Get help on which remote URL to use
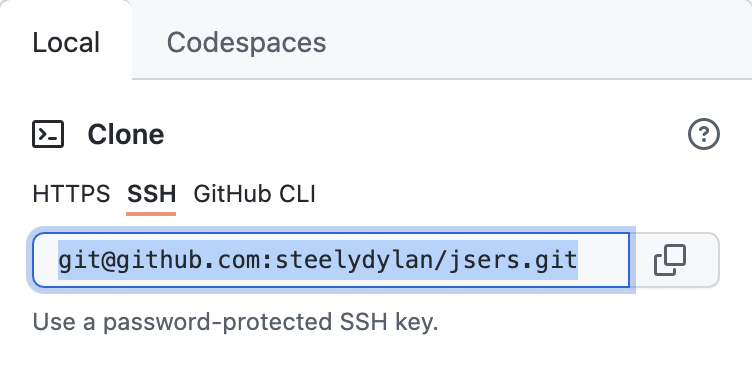This screenshot has width=752, height=372. 704,135
